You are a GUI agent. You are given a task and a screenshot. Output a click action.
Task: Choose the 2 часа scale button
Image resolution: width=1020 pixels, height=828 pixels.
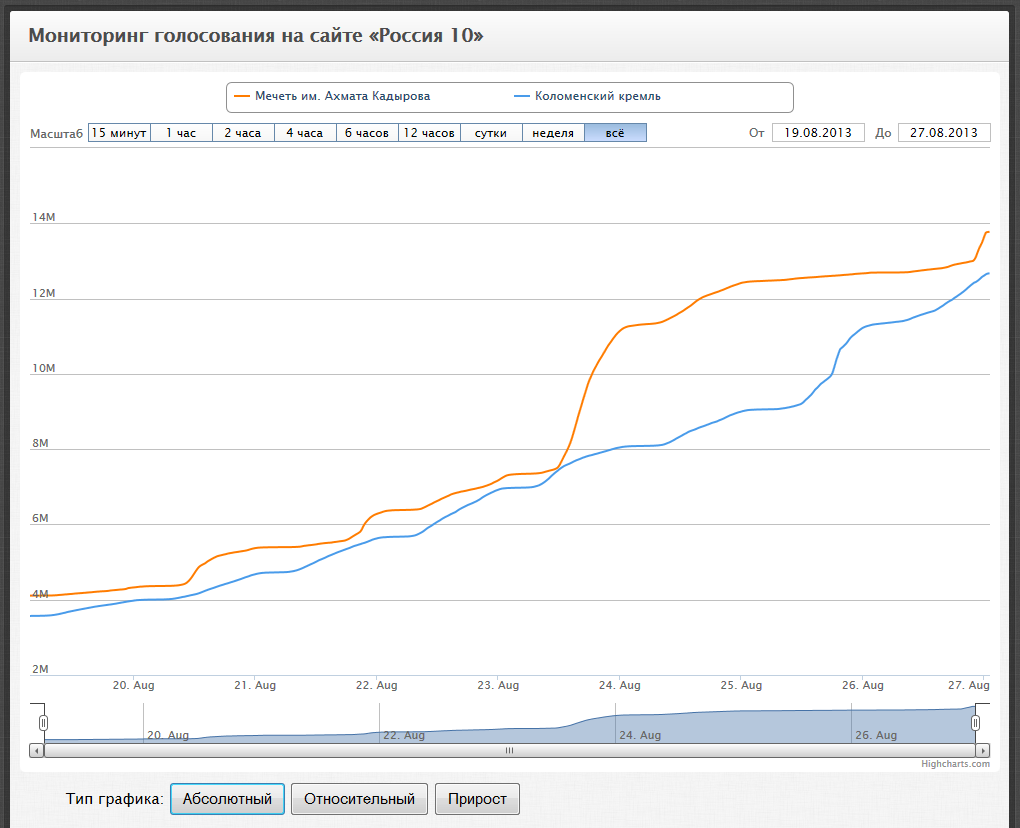pos(243,133)
